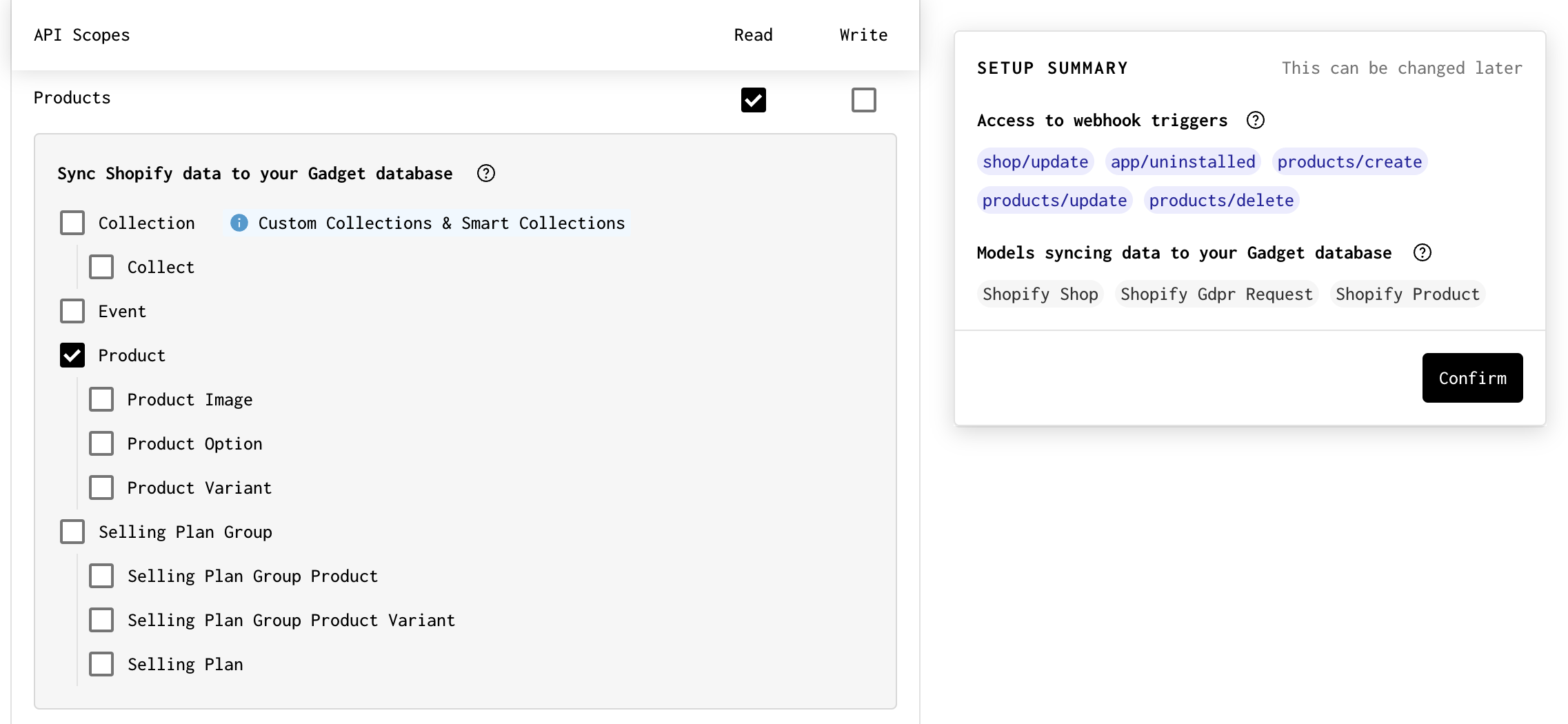The image size is (1568, 724).
Task: Click the Read column header
Action: click(753, 35)
